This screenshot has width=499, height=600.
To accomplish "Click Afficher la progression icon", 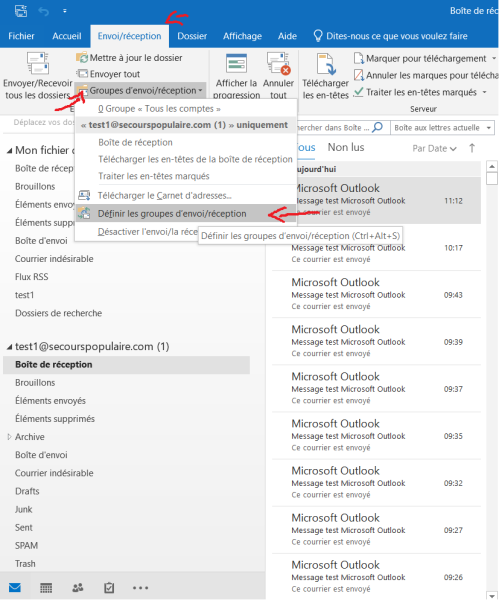I will (236, 64).
